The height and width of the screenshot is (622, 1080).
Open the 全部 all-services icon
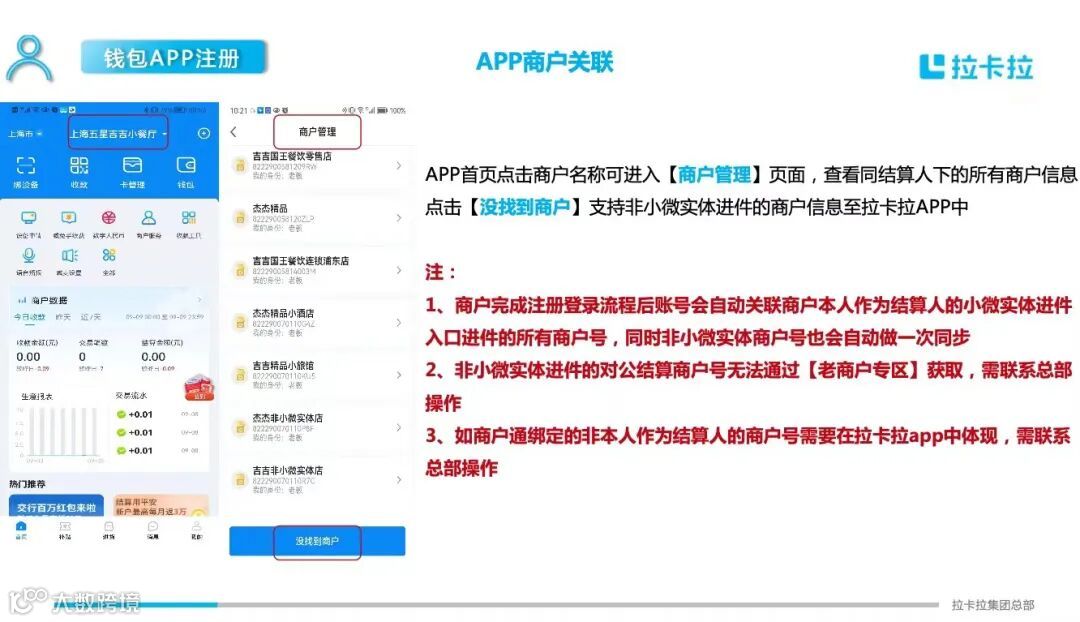tap(109, 255)
